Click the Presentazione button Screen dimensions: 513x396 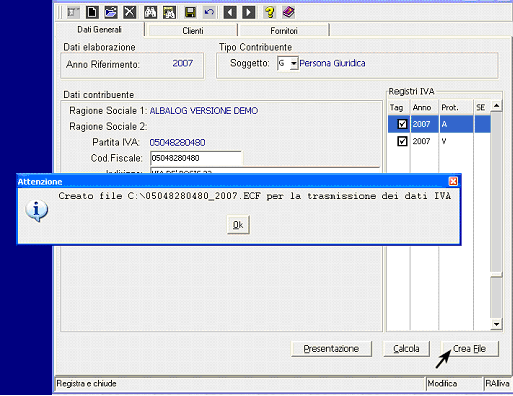pyautogui.click(x=331, y=349)
